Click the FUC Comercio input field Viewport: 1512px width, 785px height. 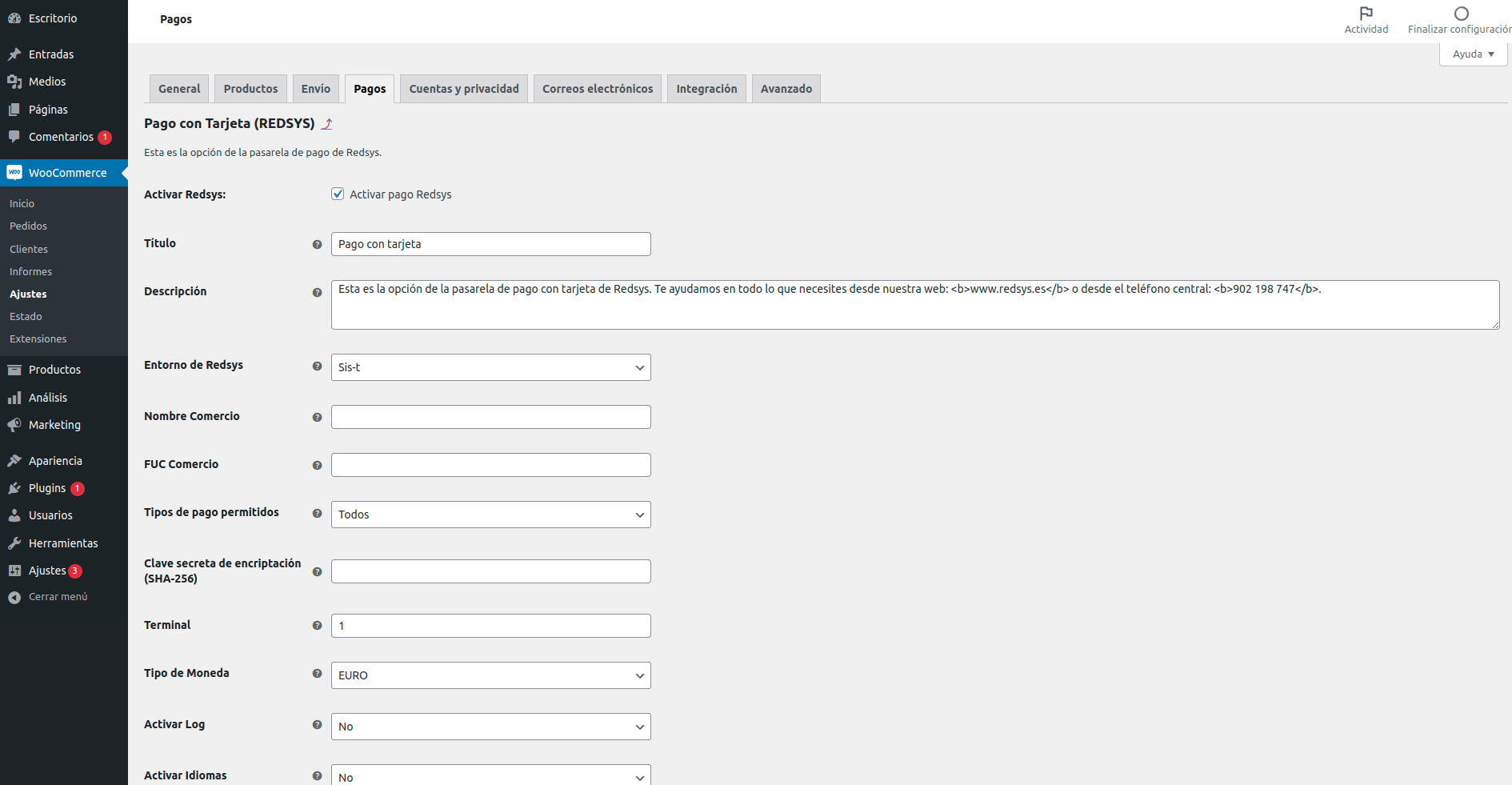coord(491,465)
